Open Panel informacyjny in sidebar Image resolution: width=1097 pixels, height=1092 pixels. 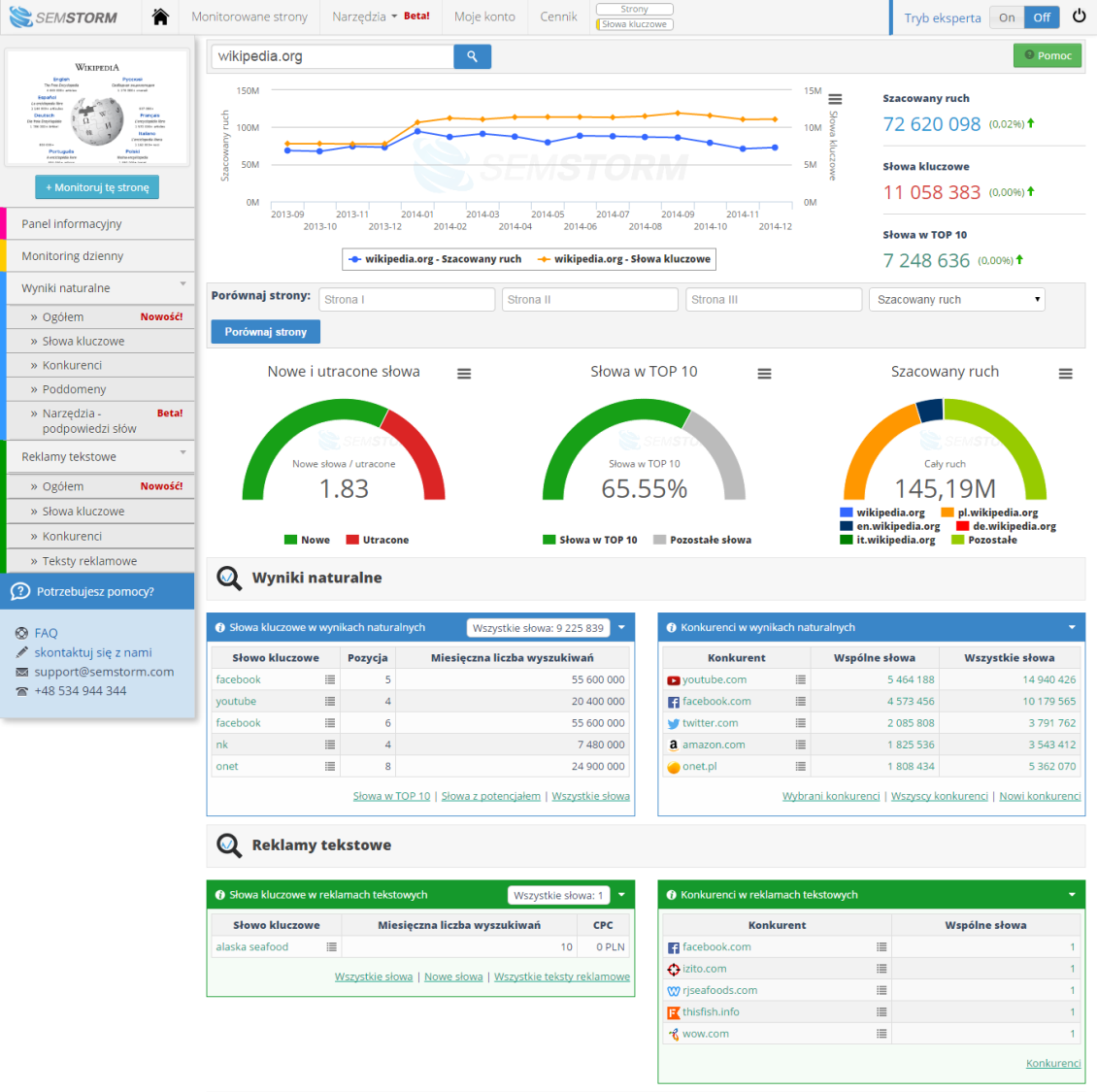click(x=100, y=224)
